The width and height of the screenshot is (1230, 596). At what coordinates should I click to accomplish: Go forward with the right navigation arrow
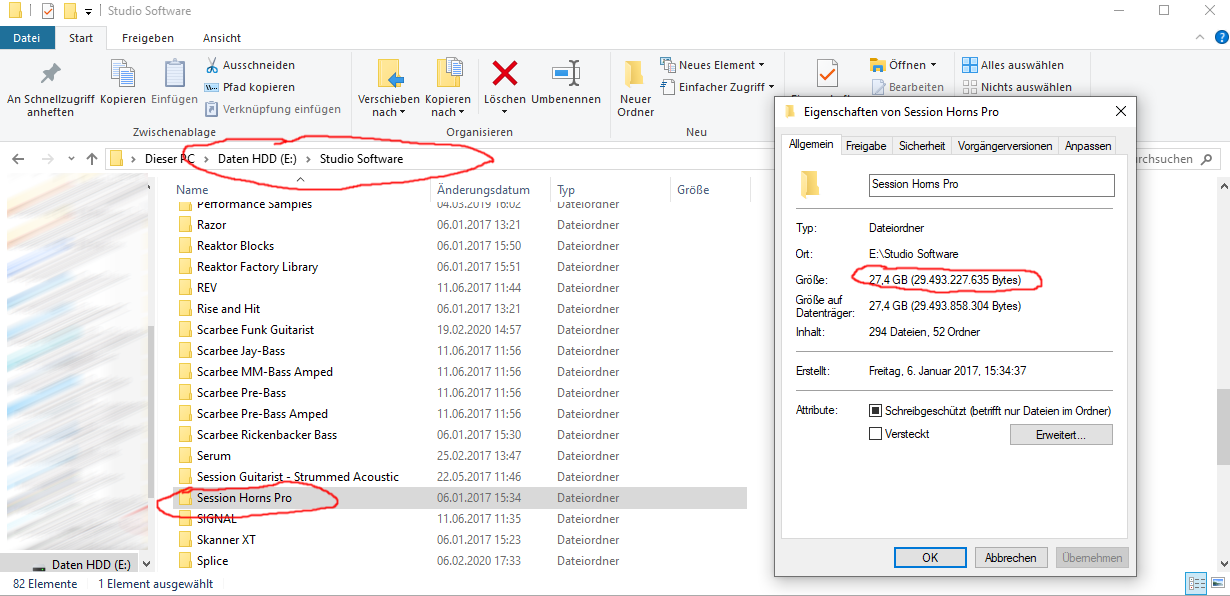tap(46, 158)
